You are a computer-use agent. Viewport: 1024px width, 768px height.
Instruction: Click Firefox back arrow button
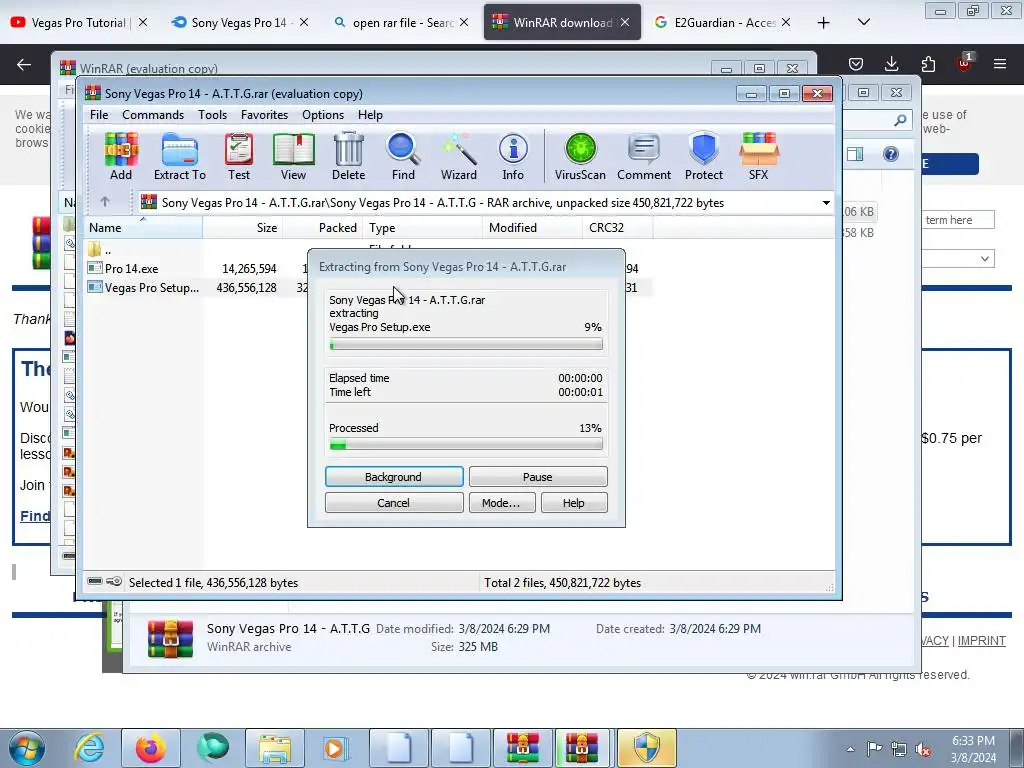coord(24,64)
